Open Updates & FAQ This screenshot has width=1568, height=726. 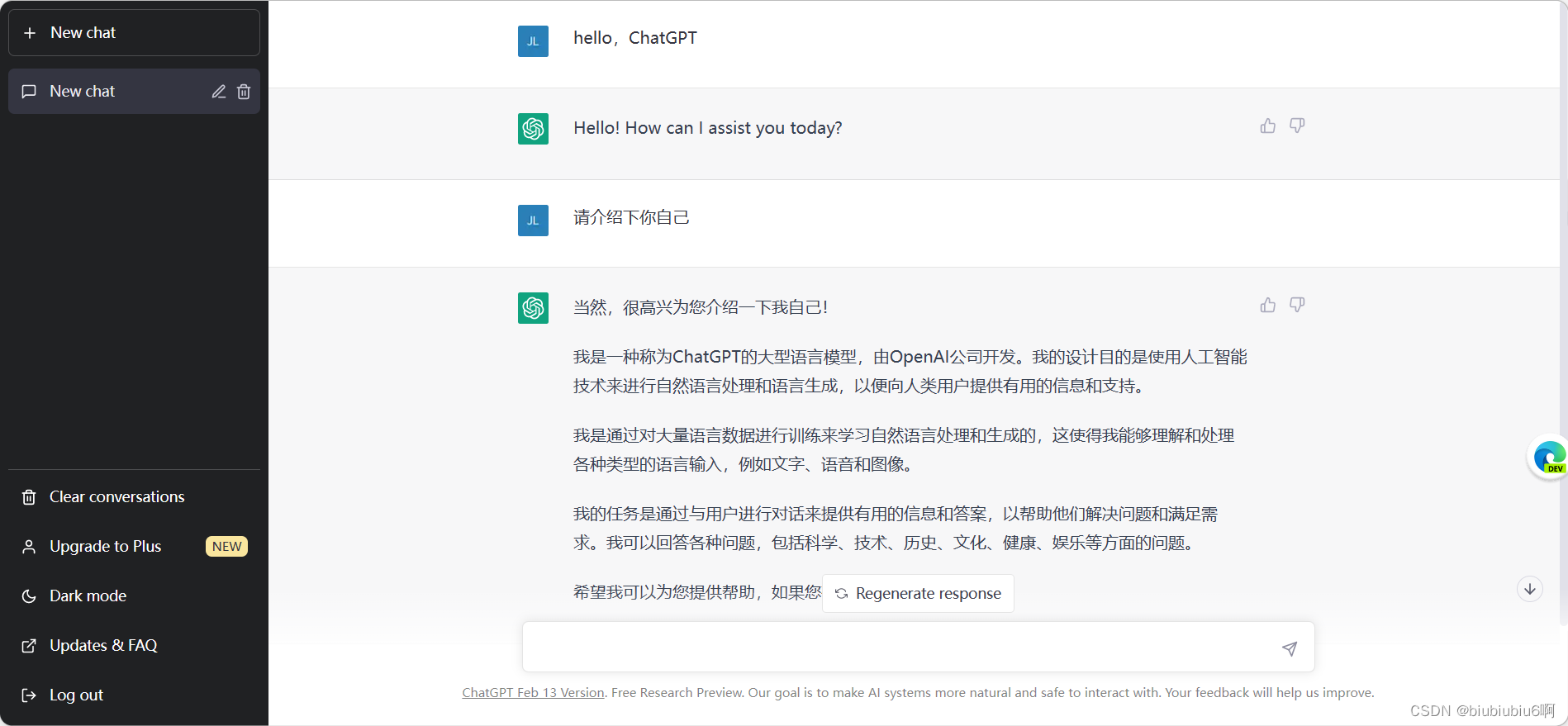point(134,645)
